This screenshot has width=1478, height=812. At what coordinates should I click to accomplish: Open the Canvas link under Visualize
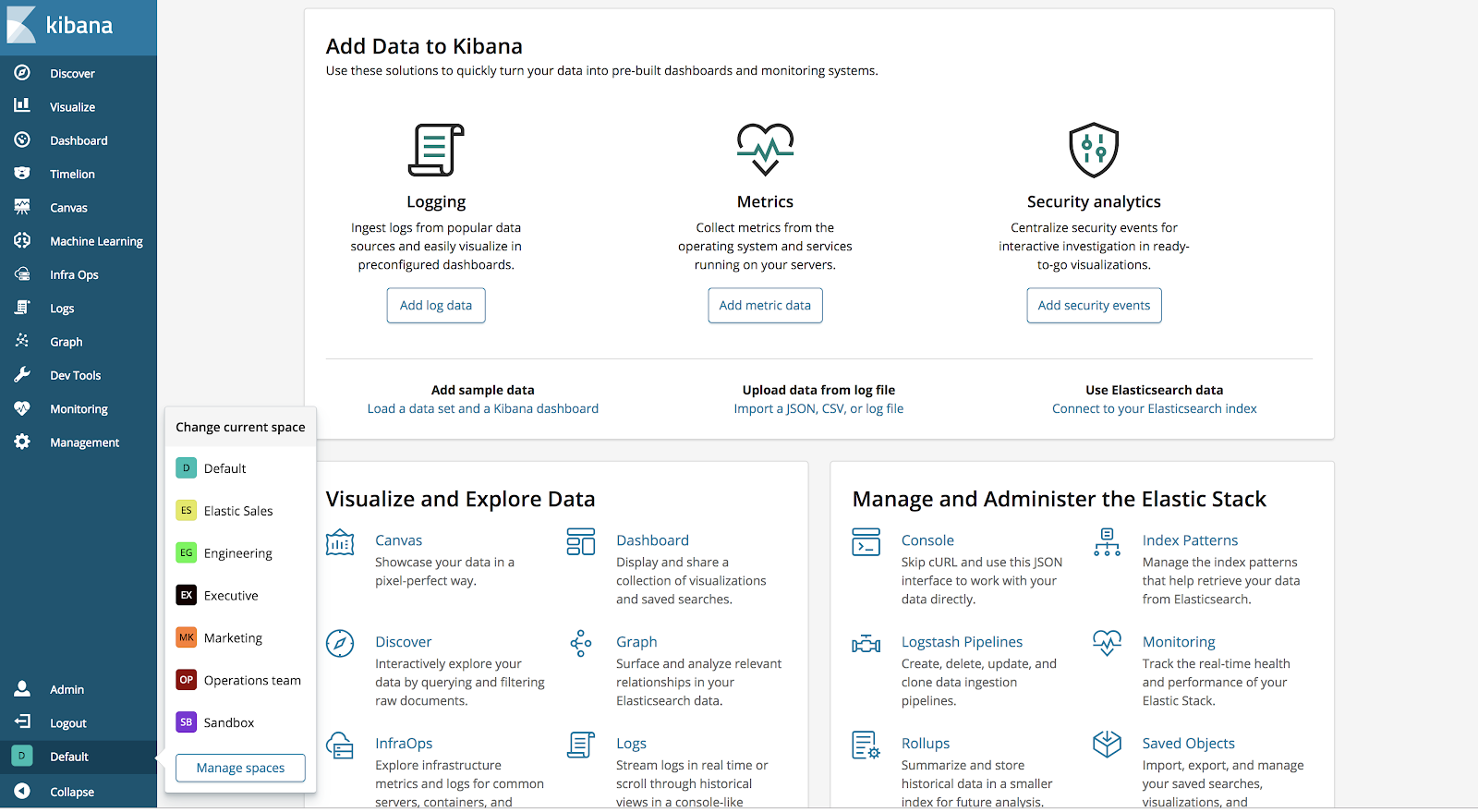[x=398, y=540]
